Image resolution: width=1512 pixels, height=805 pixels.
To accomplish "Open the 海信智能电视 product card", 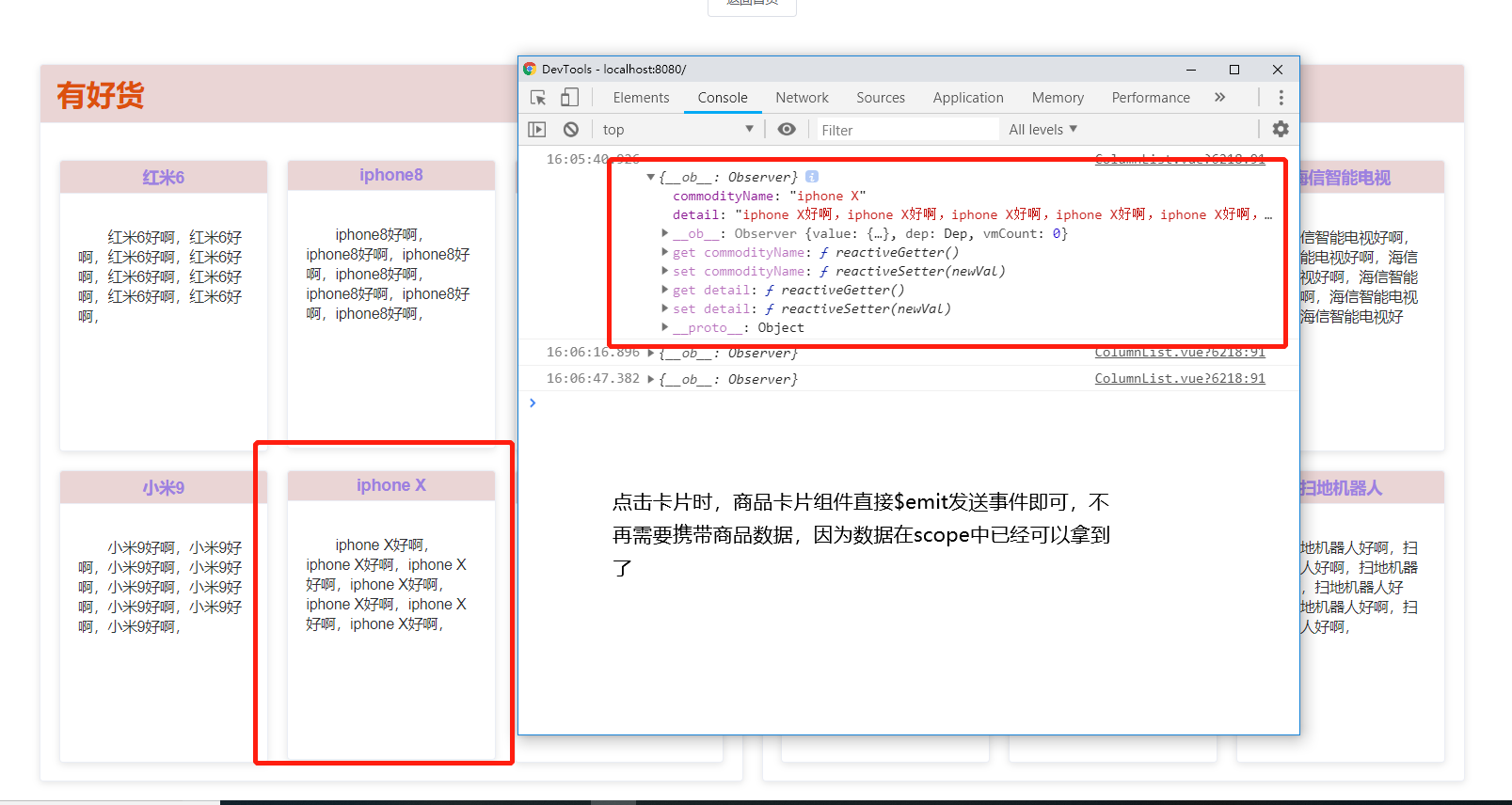I will pyautogui.click(x=1372, y=306).
